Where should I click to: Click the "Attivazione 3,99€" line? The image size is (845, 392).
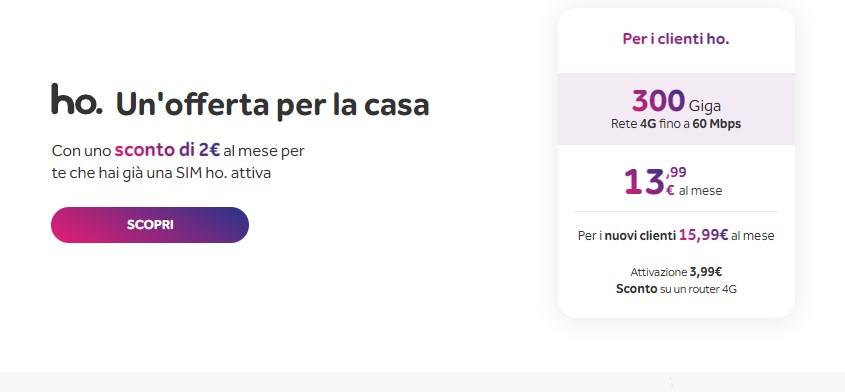point(676,272)
